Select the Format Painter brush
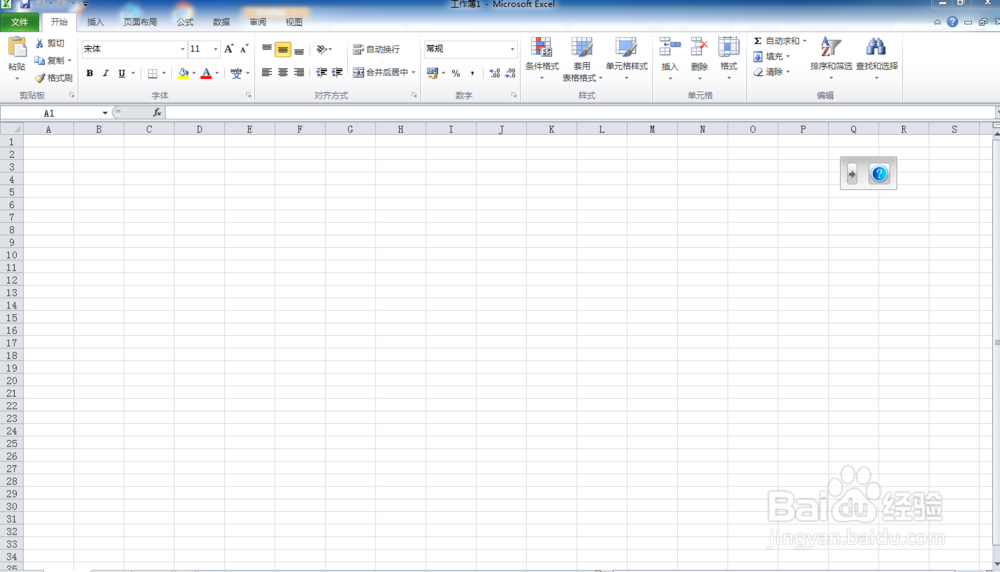Viewport: 1000px width, 572px height. point(53,78)
